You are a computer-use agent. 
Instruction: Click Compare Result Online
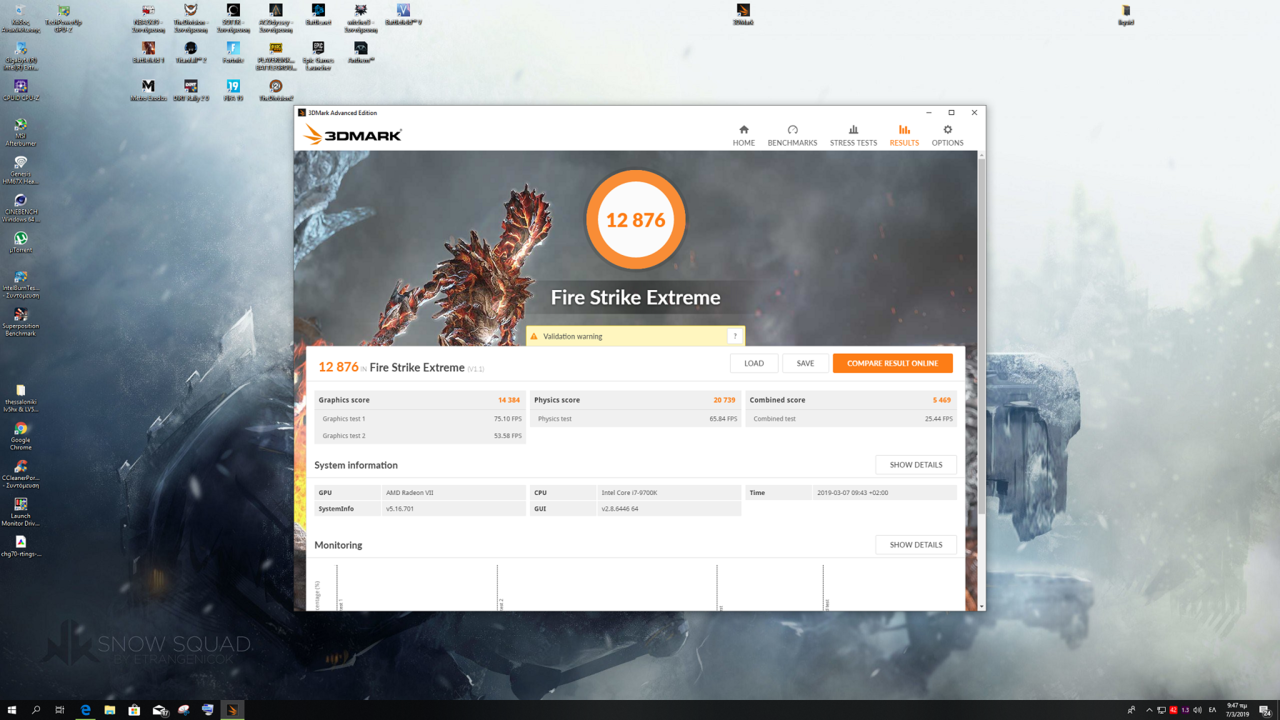coord(892,363)
